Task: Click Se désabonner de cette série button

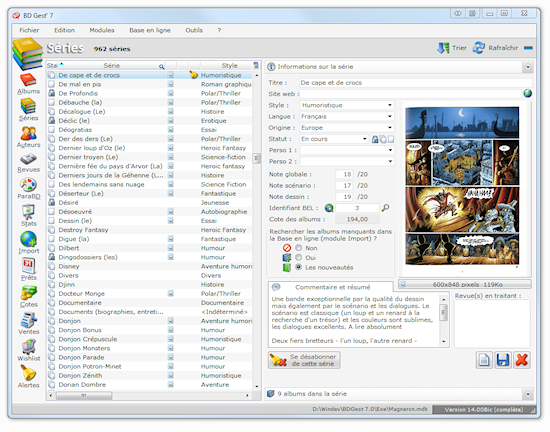Action: point(304,360)
